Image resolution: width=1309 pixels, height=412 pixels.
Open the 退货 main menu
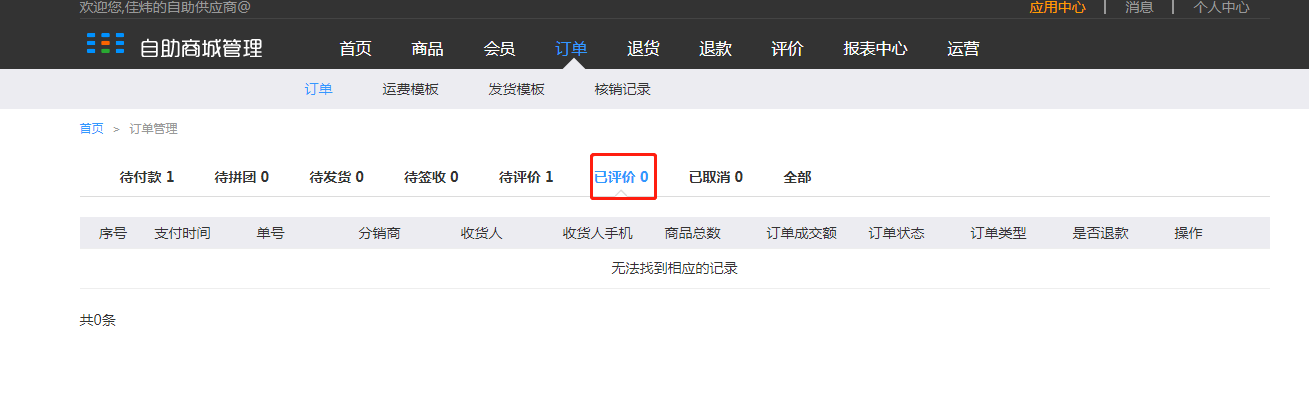[x=644, y=48]
